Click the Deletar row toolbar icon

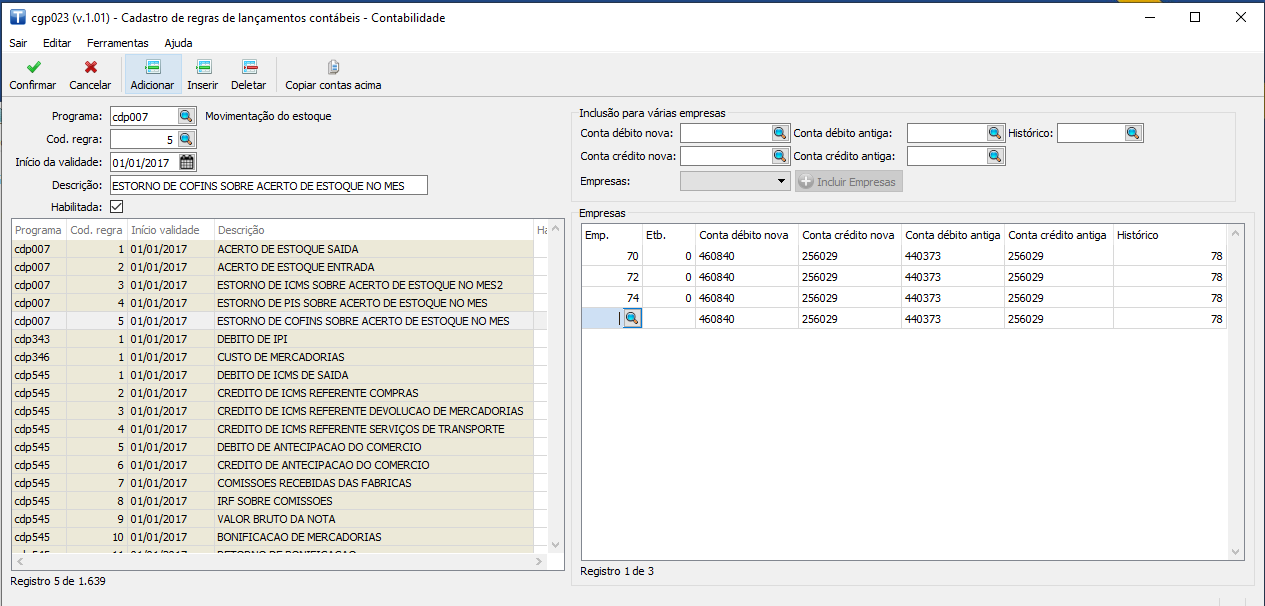coord(248,67)
